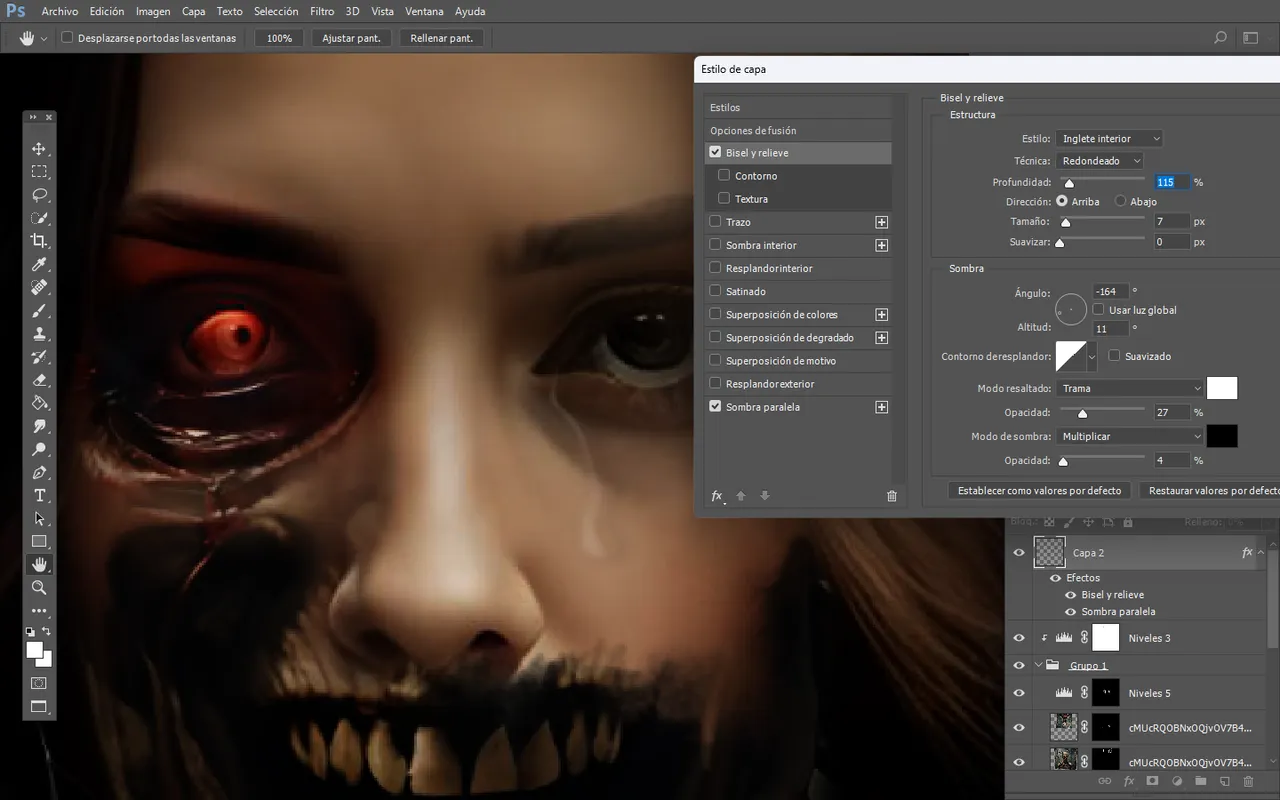Select the Abajo direction radio button
The width and height of the screenshot is (1280, 800).
(x=1121, y=201)
